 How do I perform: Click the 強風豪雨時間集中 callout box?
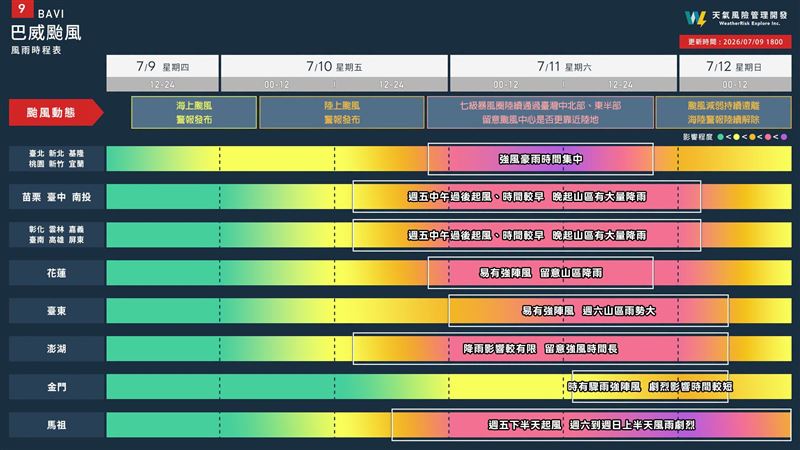[x=540, y=159]
